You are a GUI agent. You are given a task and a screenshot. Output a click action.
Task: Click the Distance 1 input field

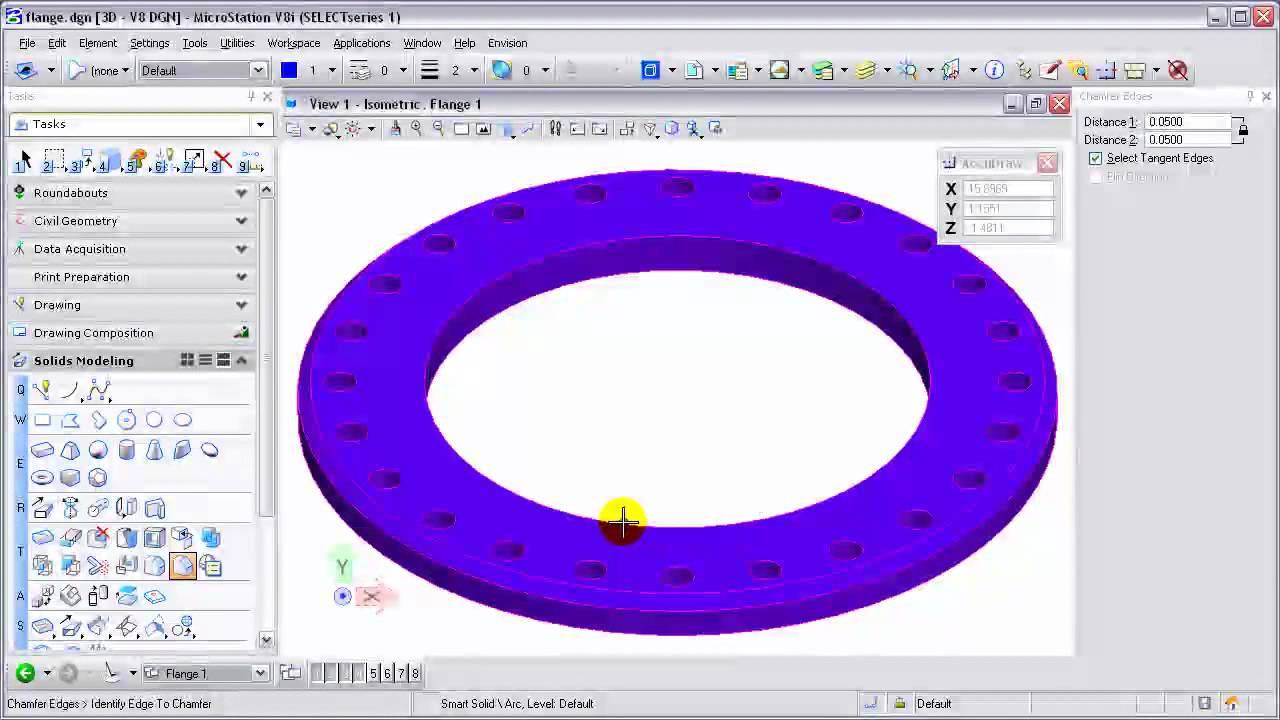[1188, 122]
